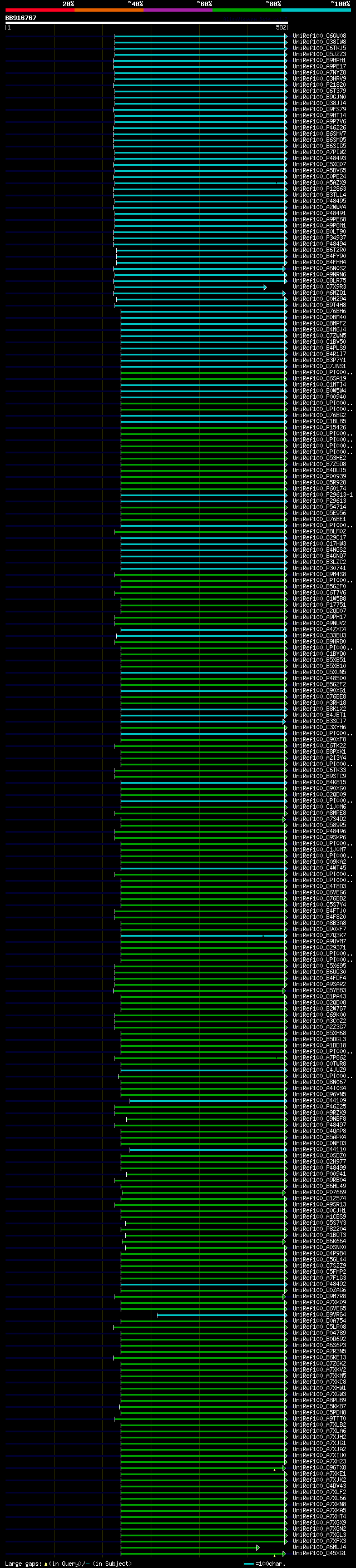Image resolution: width=356 pixels, height=1568 pixels.
Task: Click the green ~80% identity legend segment
Action: point(247,10)
